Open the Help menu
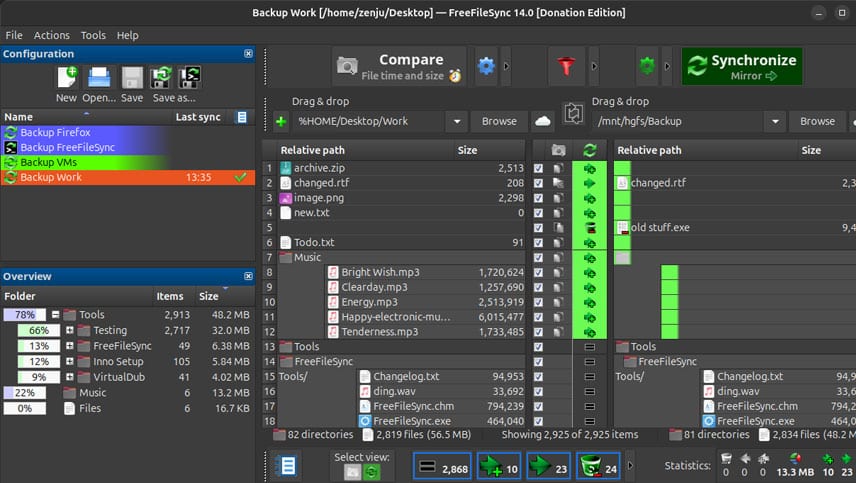The height and width of the screenshot is (483, 856). click(x=127, y=35)
